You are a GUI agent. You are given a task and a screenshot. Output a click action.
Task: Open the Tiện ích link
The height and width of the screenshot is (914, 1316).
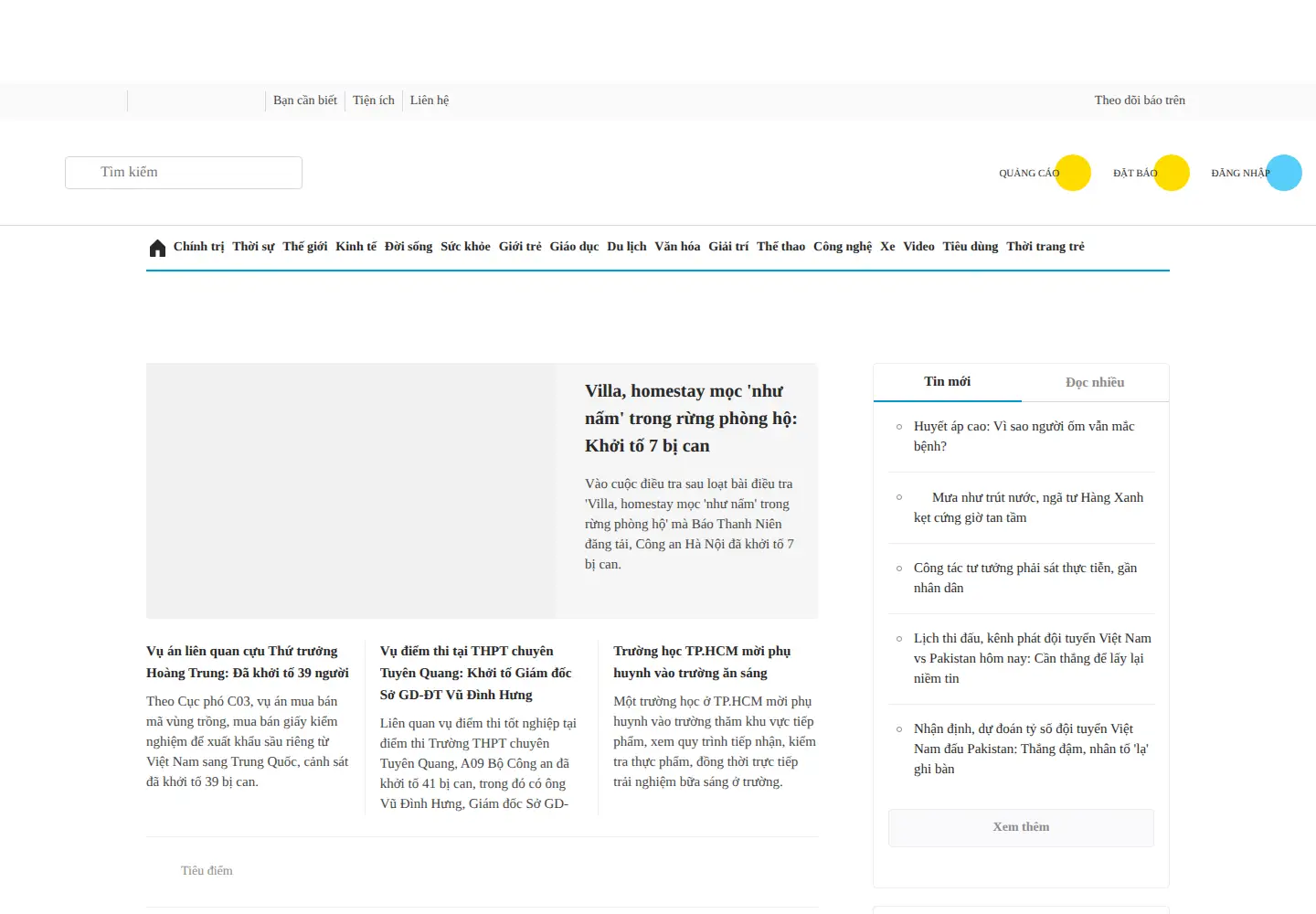pyautogui.click(x=374, y=101)
